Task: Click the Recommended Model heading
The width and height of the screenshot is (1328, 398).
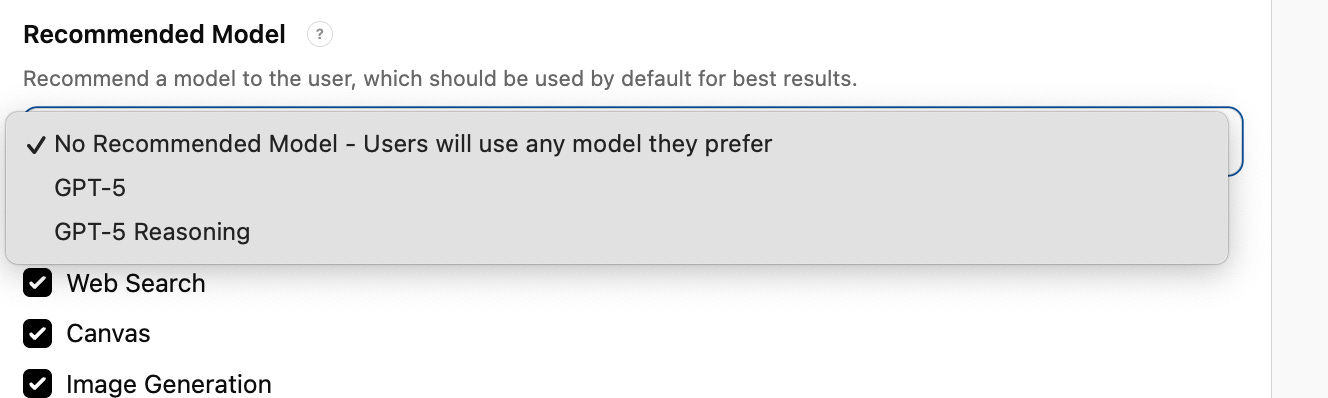Action: (x=154, y=35)
